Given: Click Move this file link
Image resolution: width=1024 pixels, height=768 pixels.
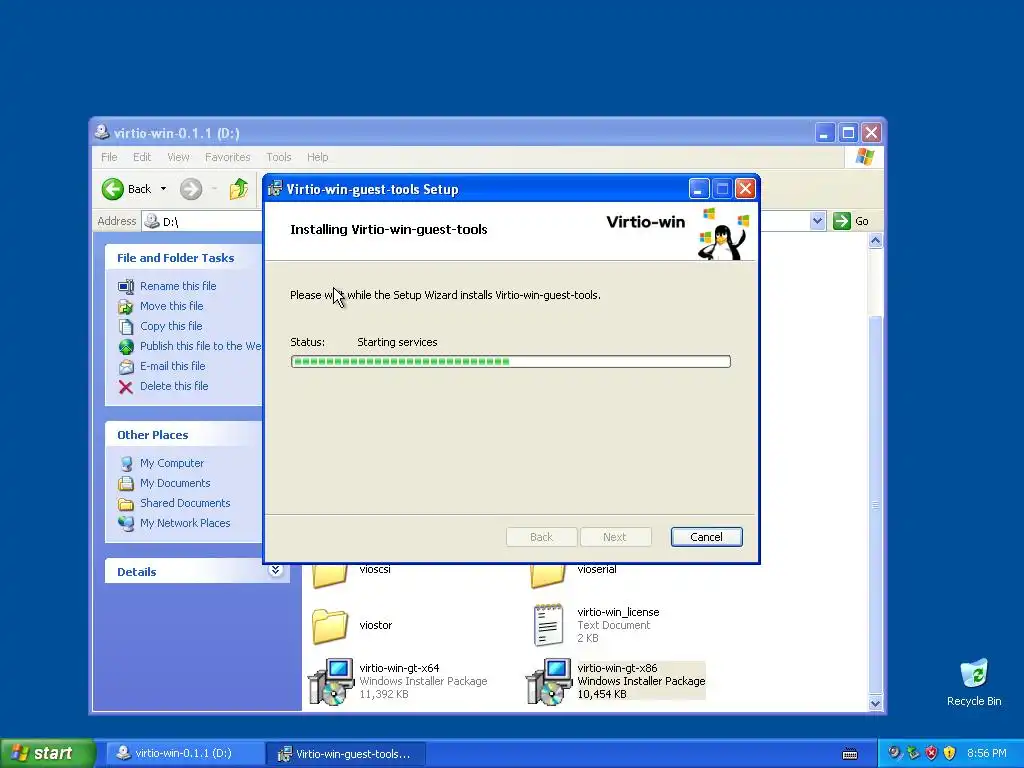Looking at the screenshot, I should pos(171,306).
